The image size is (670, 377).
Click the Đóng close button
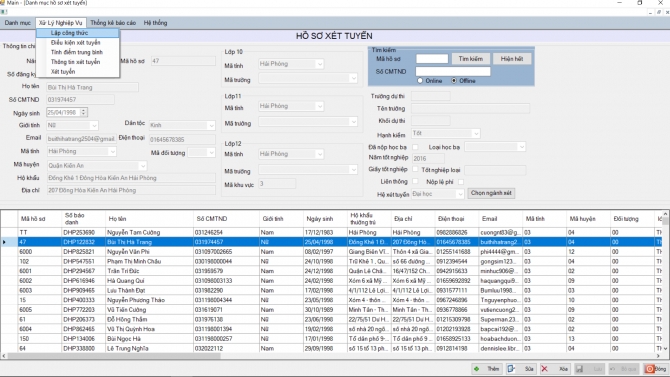[x=656, y=369]
